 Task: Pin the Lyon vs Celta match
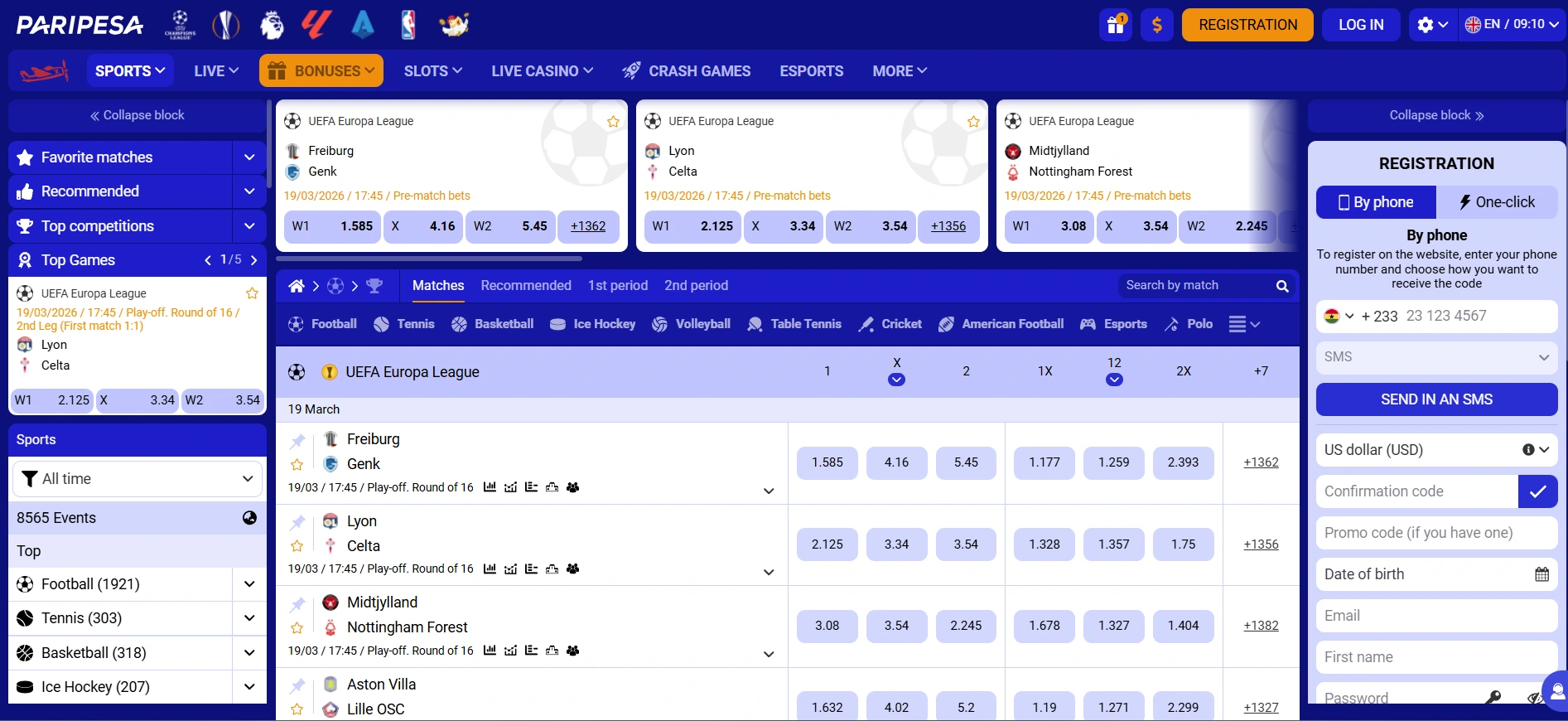pyautogui.click(x=297, y=522)
